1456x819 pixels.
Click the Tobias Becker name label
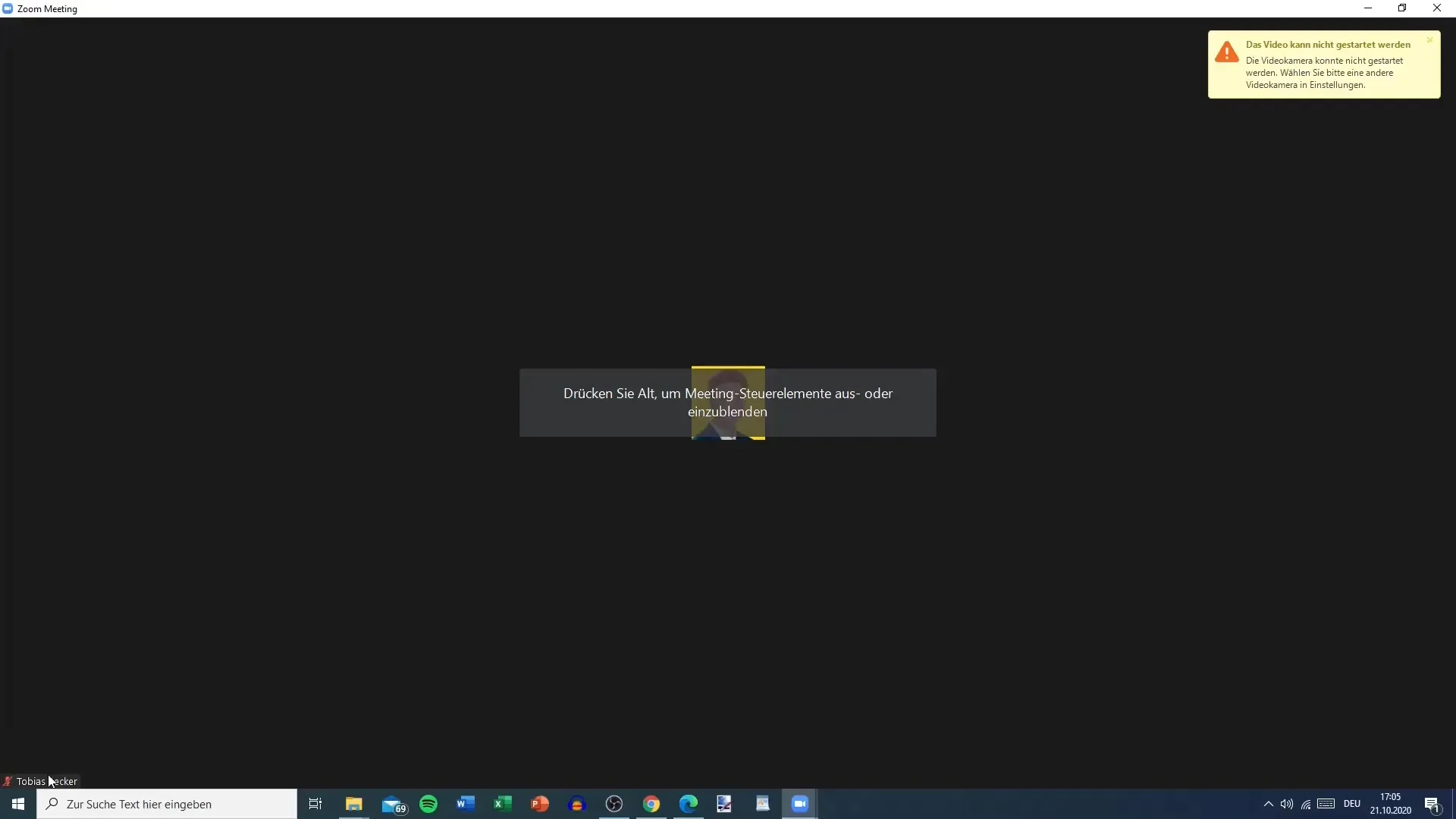tap(46, 781)
